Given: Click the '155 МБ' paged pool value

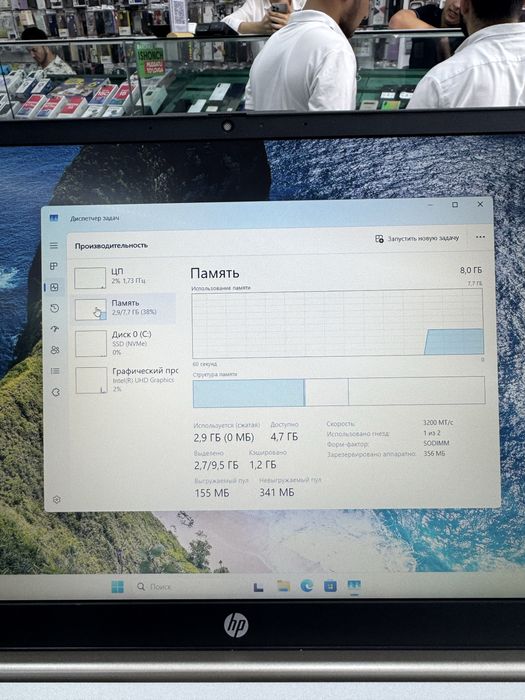Looking at the screenshot, I should click(x=212, y=493).
